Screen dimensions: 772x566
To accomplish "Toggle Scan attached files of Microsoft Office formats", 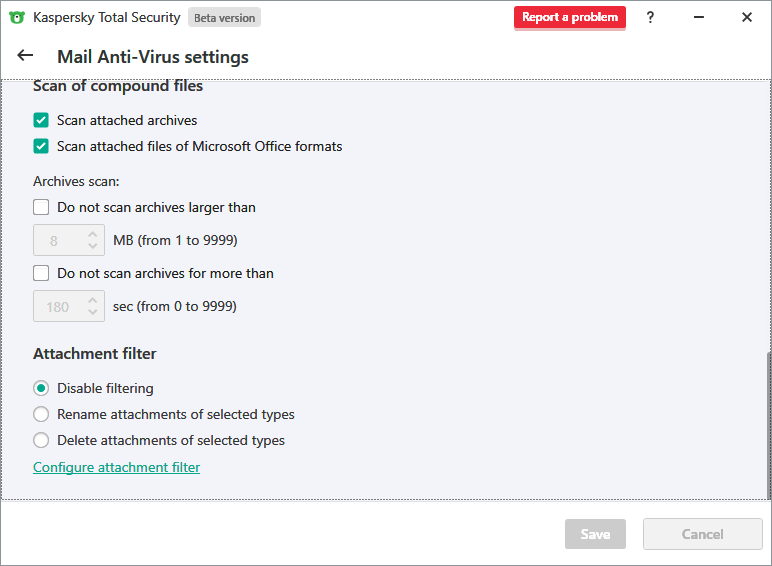I will [41, 146].
